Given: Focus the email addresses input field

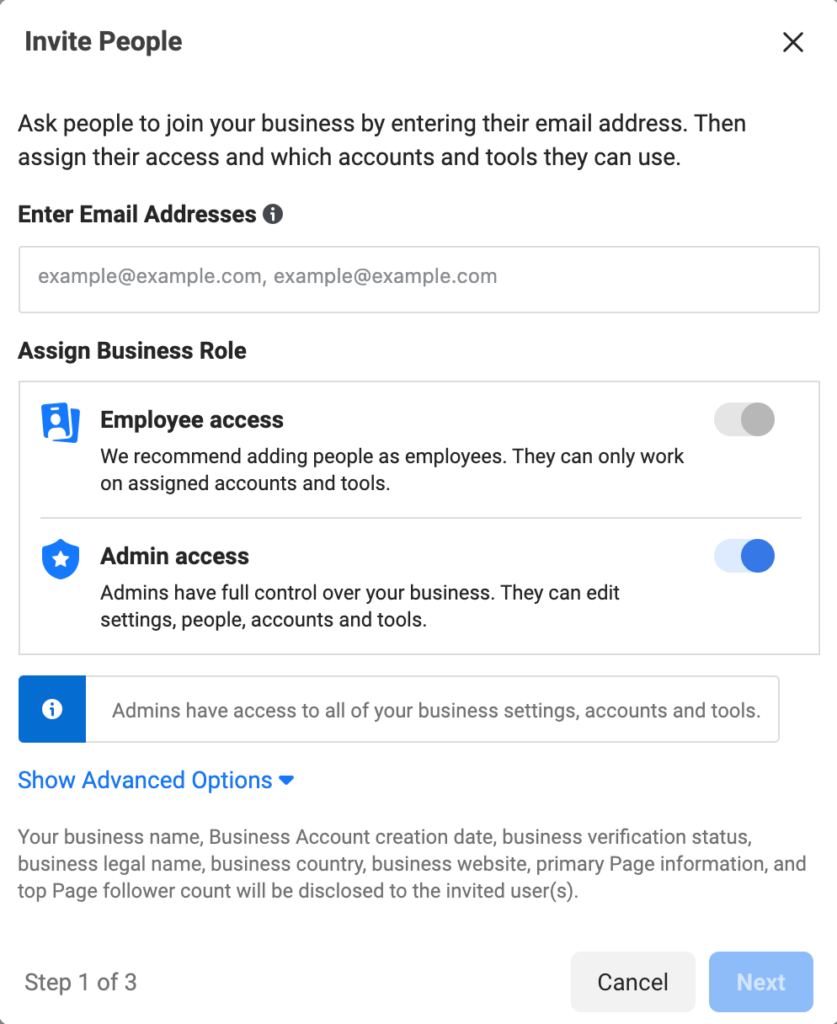Looking at the screenshot, I should (x=419, y=279).
